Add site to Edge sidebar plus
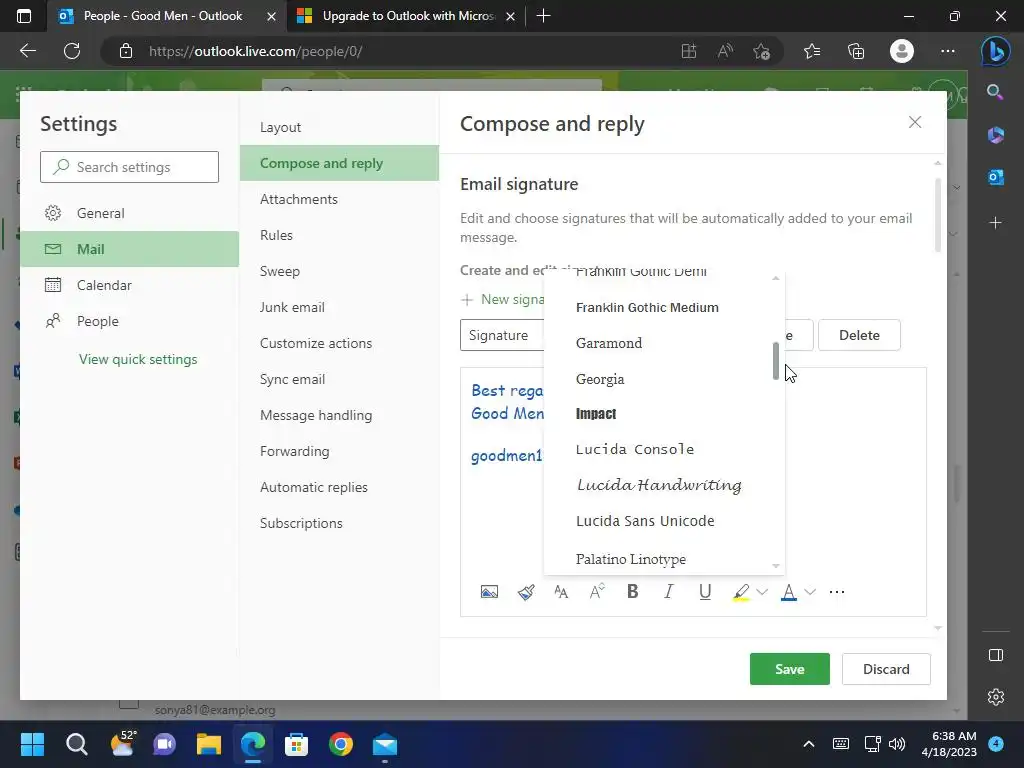 [995, 223]
